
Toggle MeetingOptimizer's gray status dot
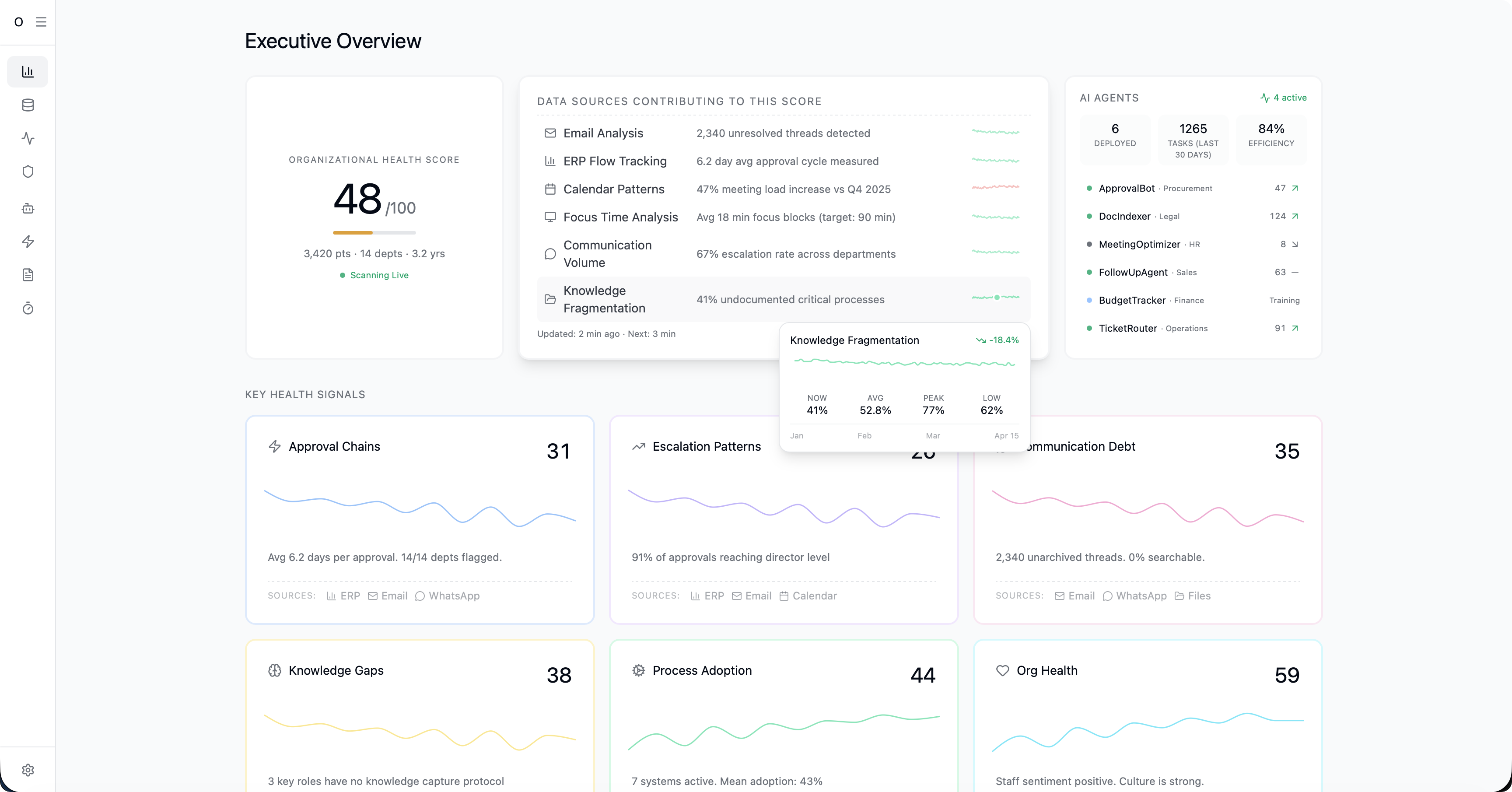(x=1089, y=244)
